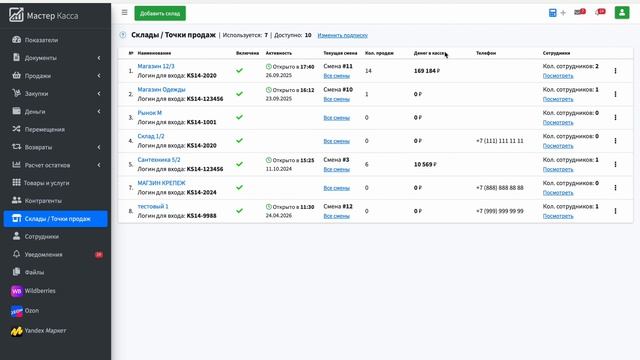The height and width of the screenshot is (360, 640).
Task: Click the clock icon in тестовый 1 activity
Action: (x=269, y=207)
